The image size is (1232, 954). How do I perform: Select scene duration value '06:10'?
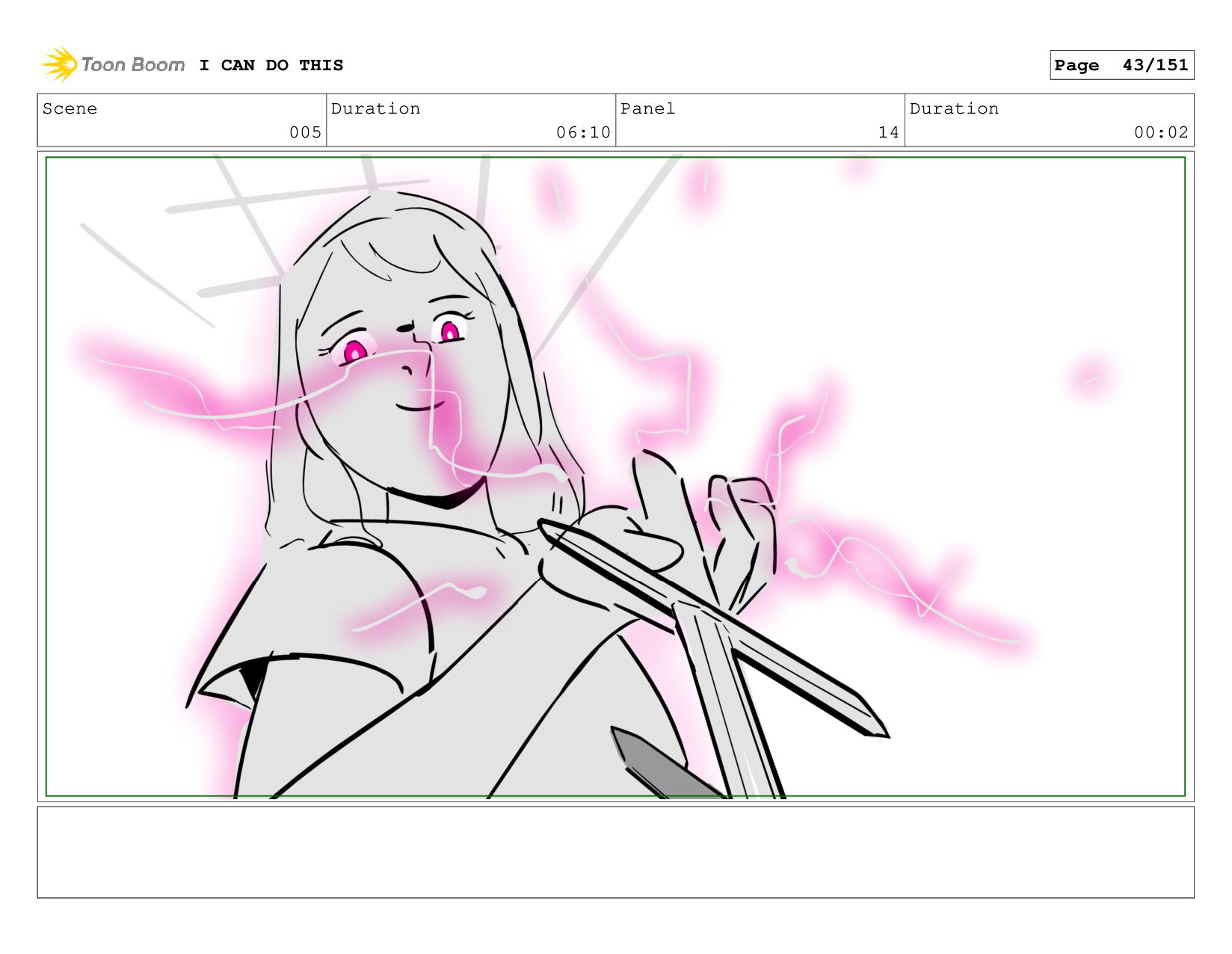pos(583,132)
